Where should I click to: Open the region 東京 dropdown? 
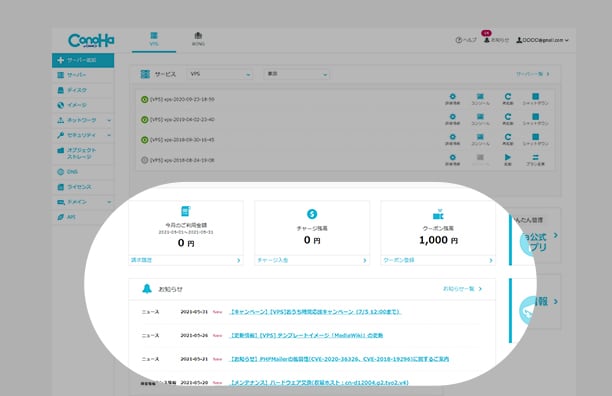coord(297,74)
